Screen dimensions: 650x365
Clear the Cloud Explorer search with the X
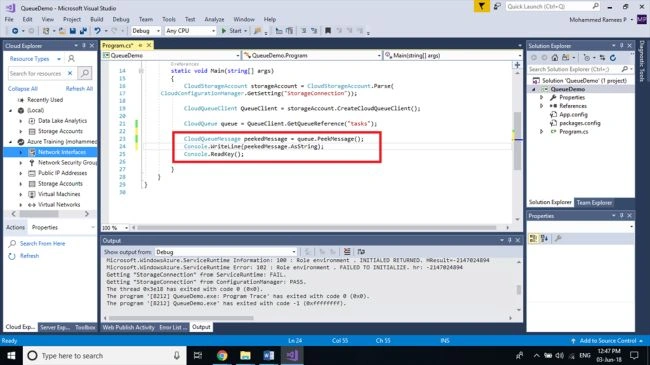(70, 73)
